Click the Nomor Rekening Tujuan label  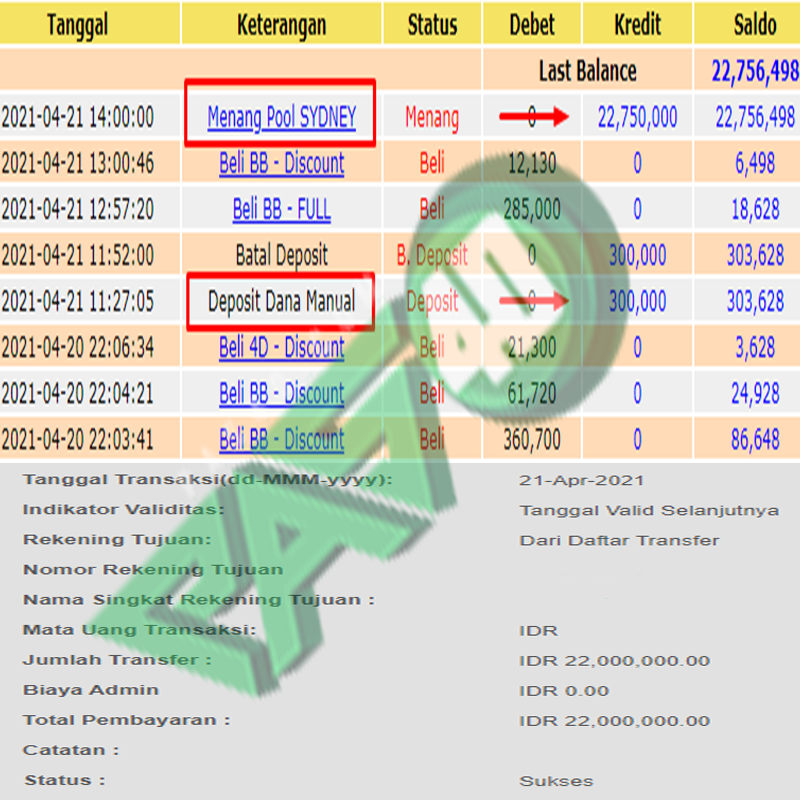[153, 569]
